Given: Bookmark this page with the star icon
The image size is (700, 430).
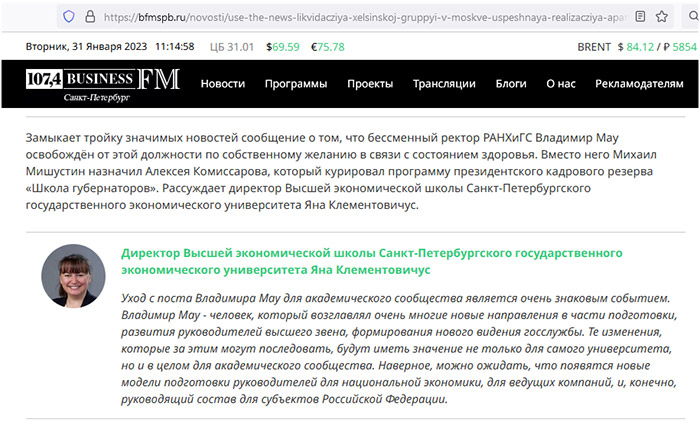Looking at the screenshot, I should tap(662, 17).
